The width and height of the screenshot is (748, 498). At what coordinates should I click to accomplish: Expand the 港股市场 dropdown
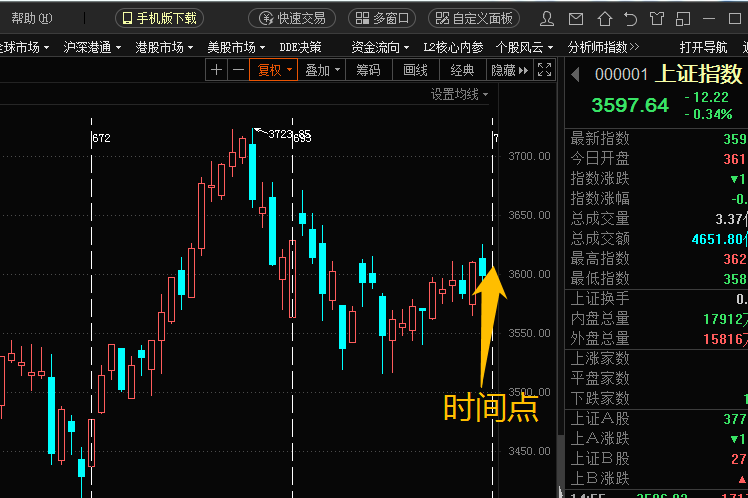tap(164, 47)
